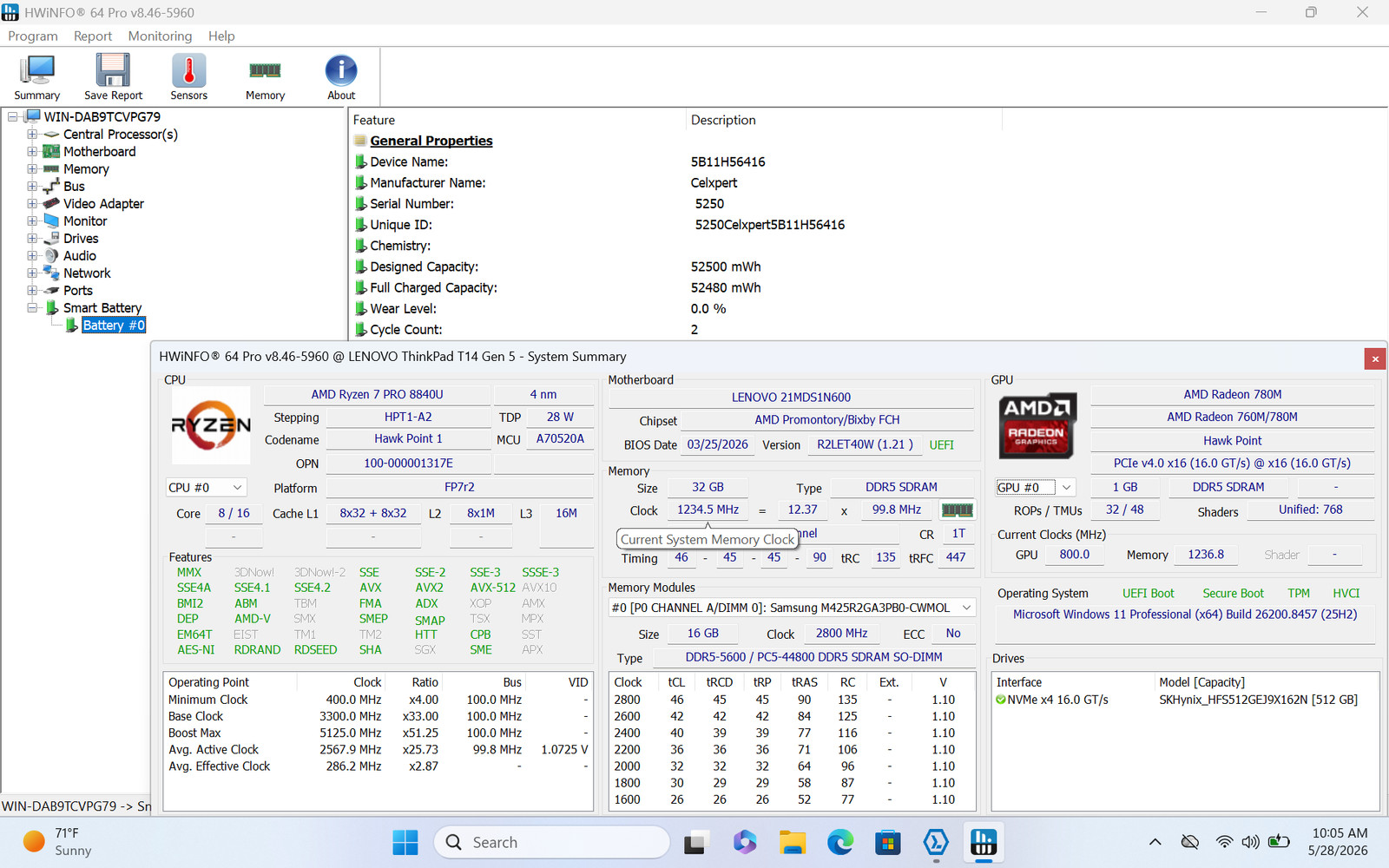Viewport: 1389px width, 868px height.
Task: Click the General Properties heading
Action: tap(431, 141)
